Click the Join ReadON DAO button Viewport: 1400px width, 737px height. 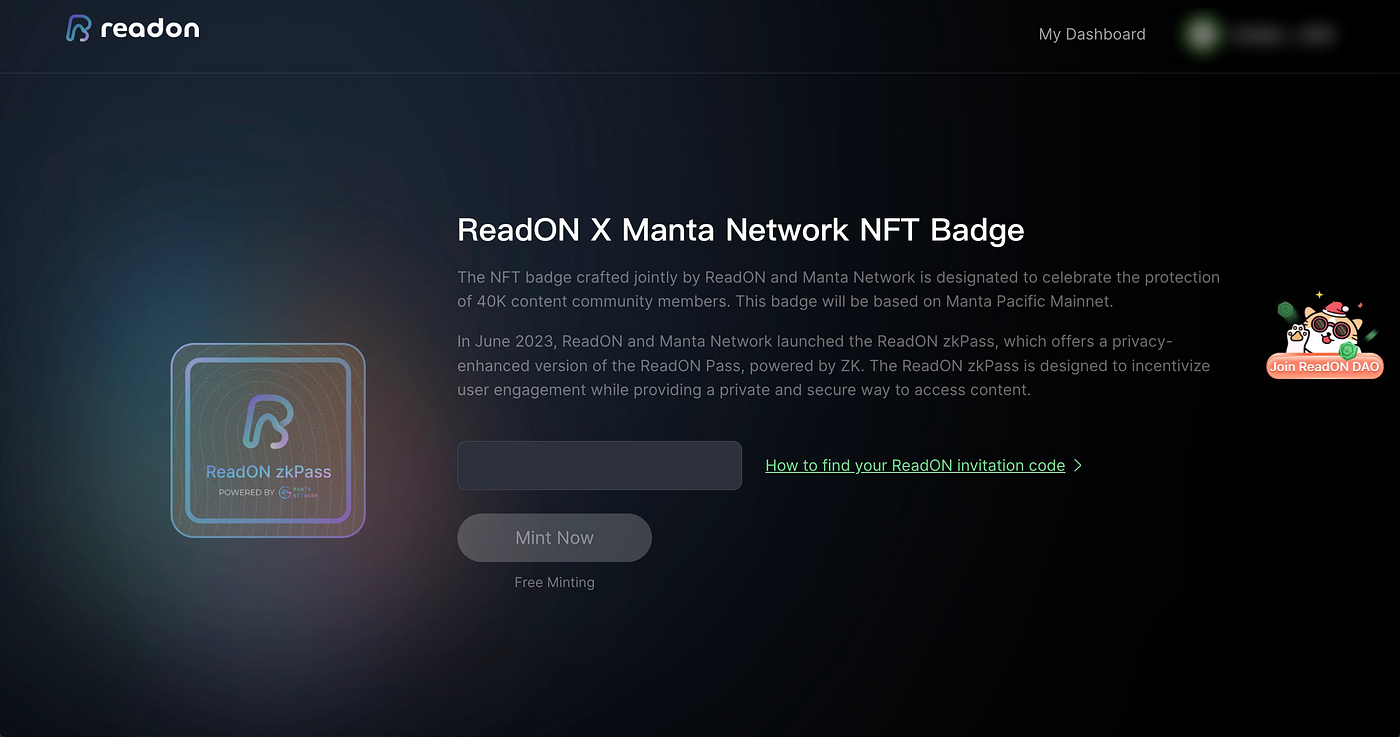coord(1324,366)
